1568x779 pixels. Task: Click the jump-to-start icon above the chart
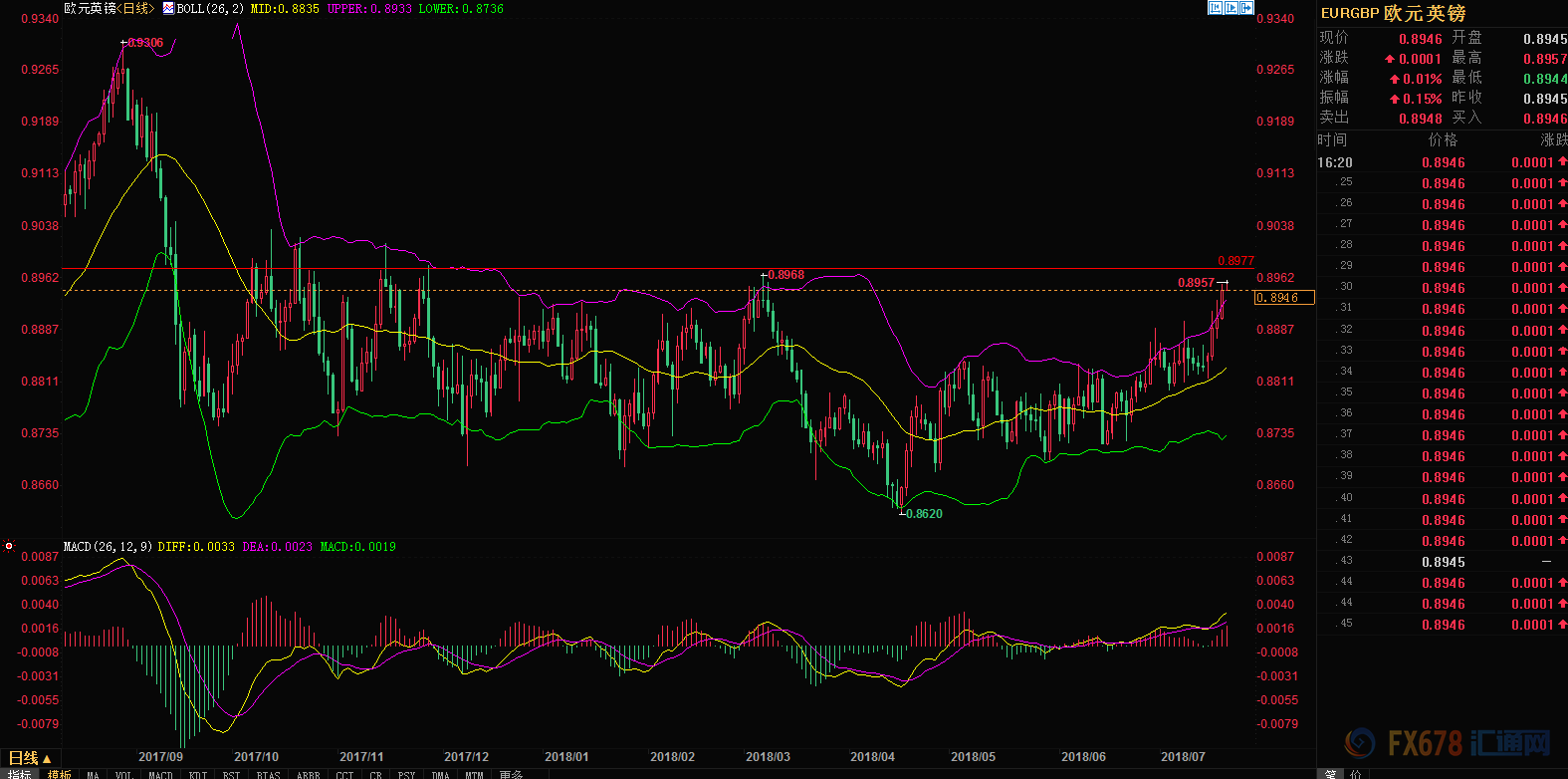tap(1215, 8)
